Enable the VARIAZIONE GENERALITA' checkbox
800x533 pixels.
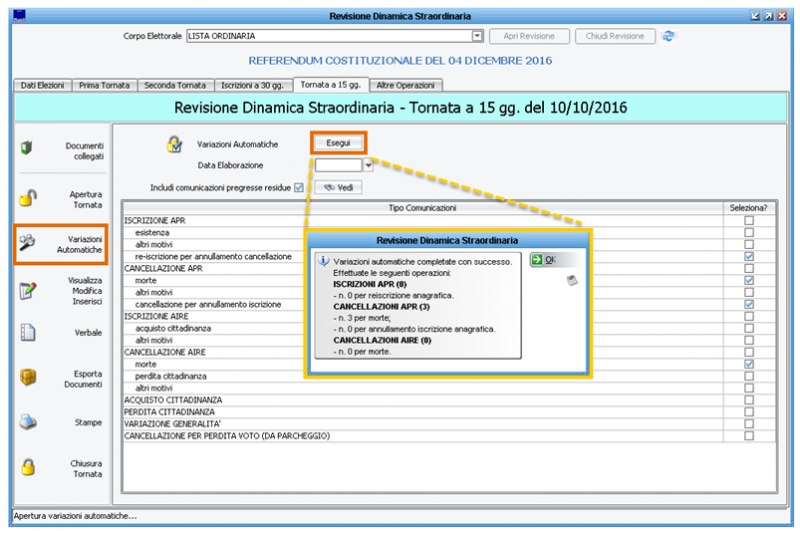(x=748, y=424)
